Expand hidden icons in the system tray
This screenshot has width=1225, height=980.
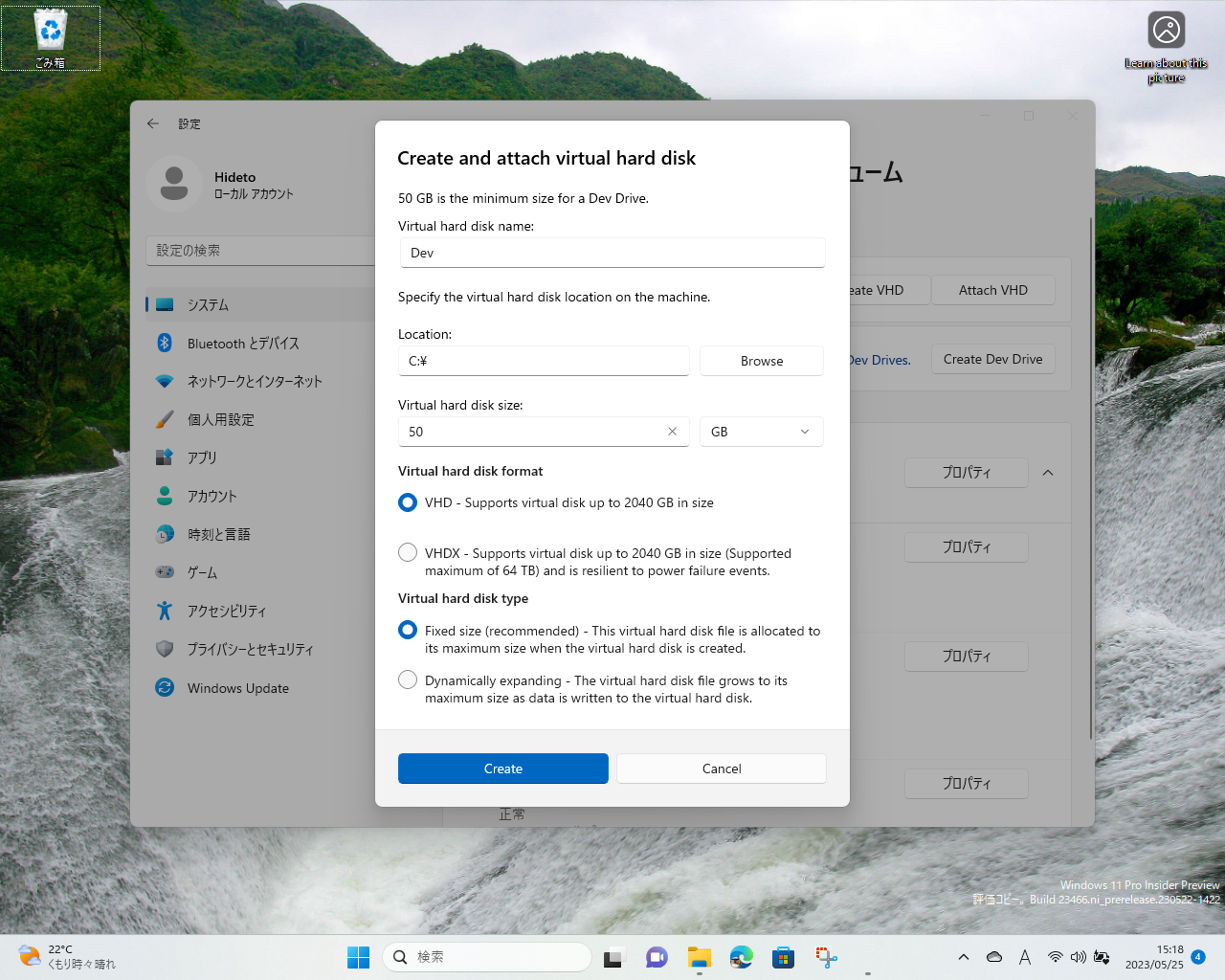964,957
